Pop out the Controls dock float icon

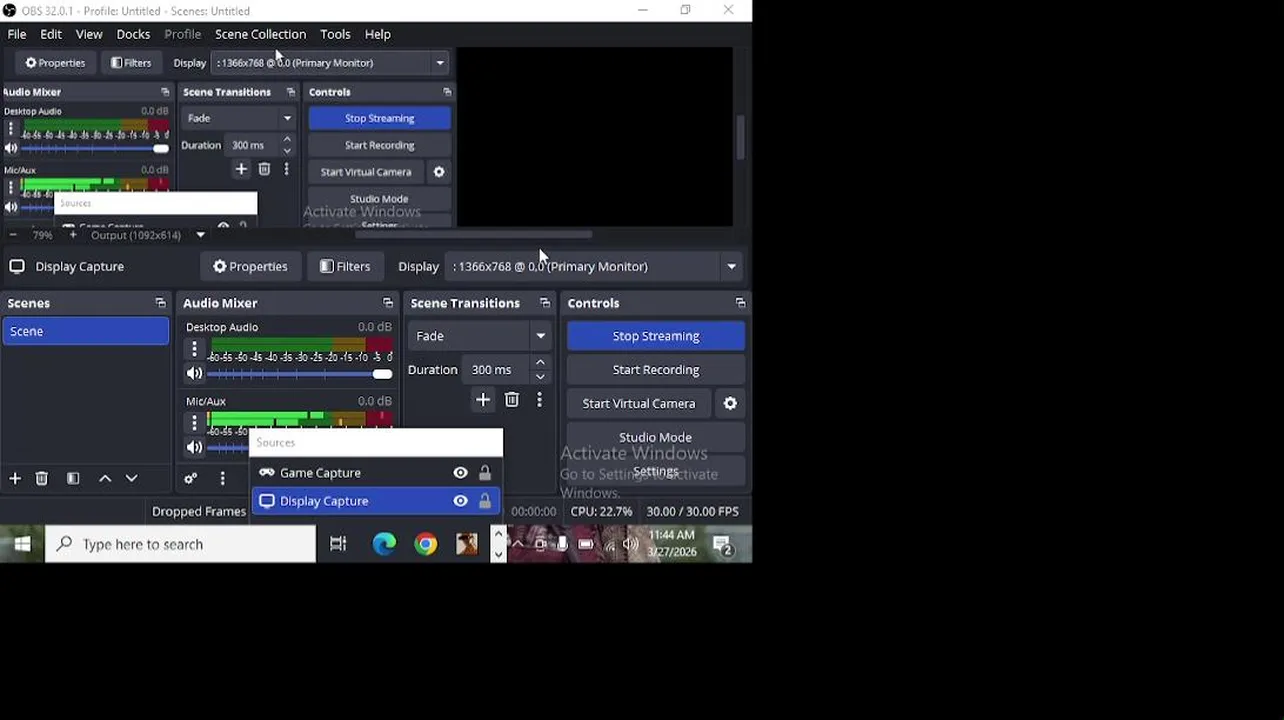[x=740, y=303]
